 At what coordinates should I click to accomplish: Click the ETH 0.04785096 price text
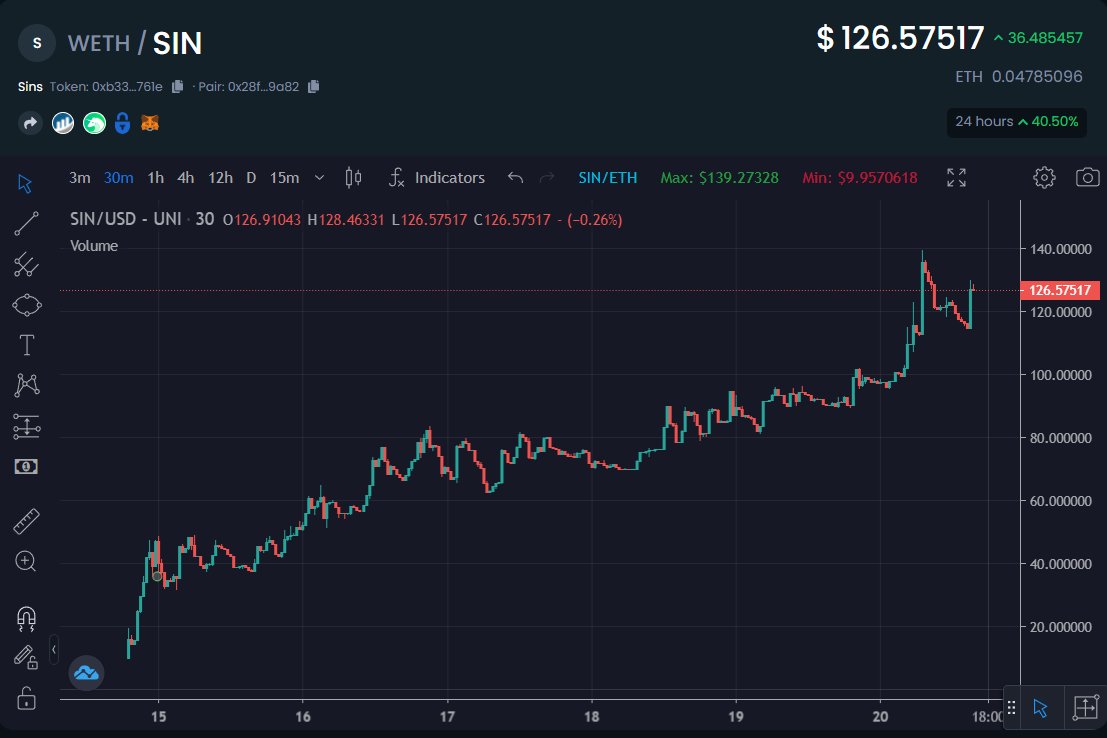(1019, 76)
